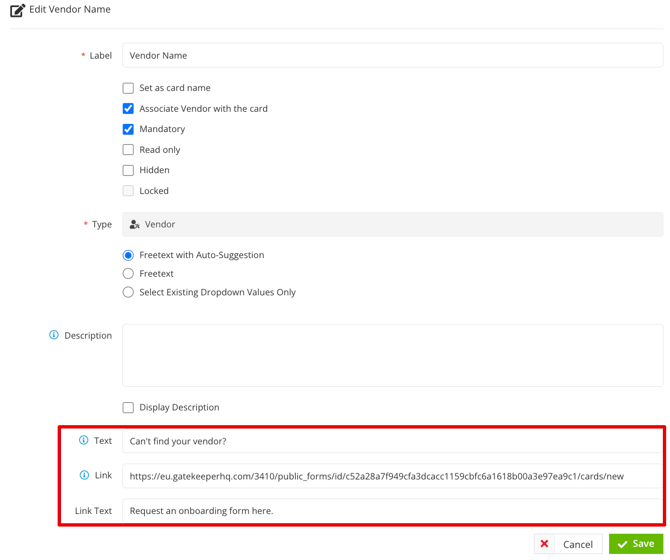670x560 pixels.
Task: Enable the Display Description checkbox
Action: point(128,408)
